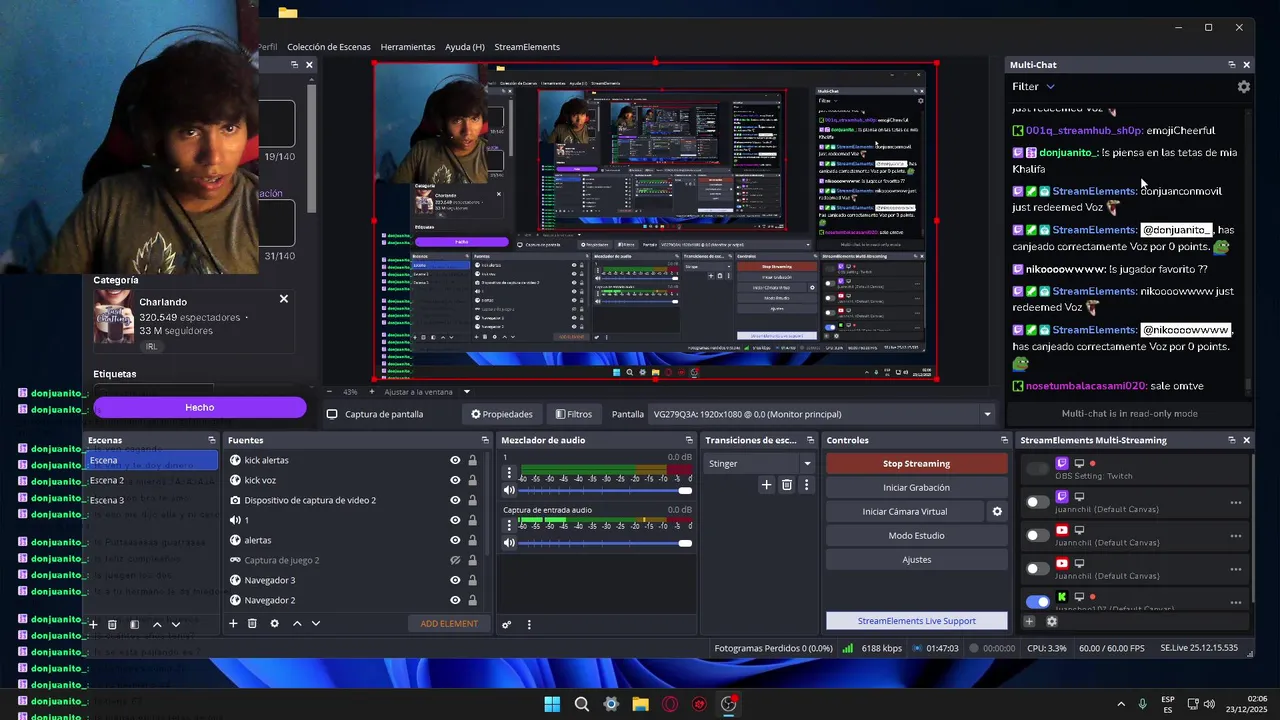Open options for Twitch juannchil output
This screenshot has width=1280, height=720.
coord(1236,503)
